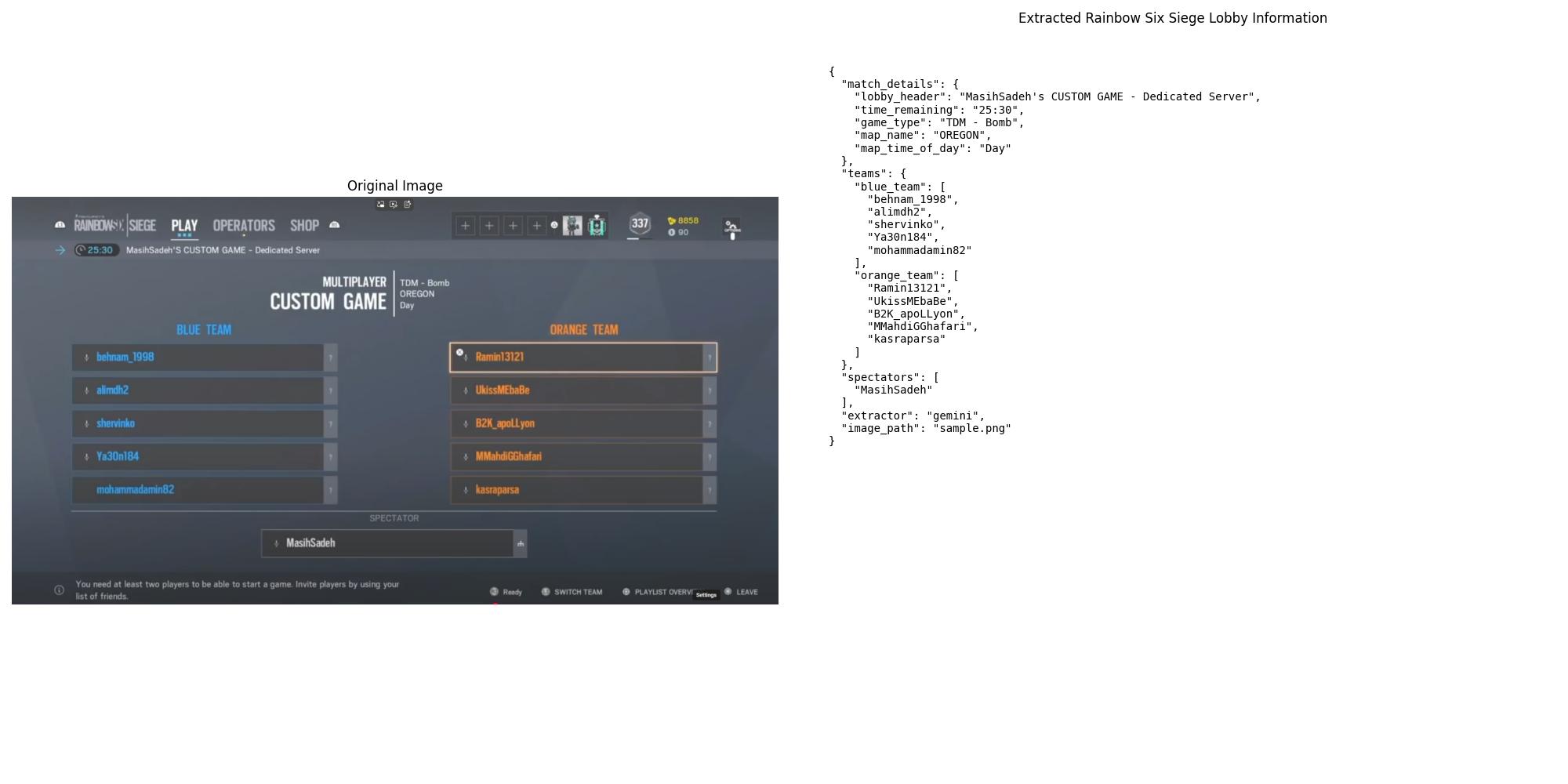The height and width of the screenshot is (784, 1568).
Task: Toggle B2K_apoLLyon's microphone icon
Action: tap(466, 423)
